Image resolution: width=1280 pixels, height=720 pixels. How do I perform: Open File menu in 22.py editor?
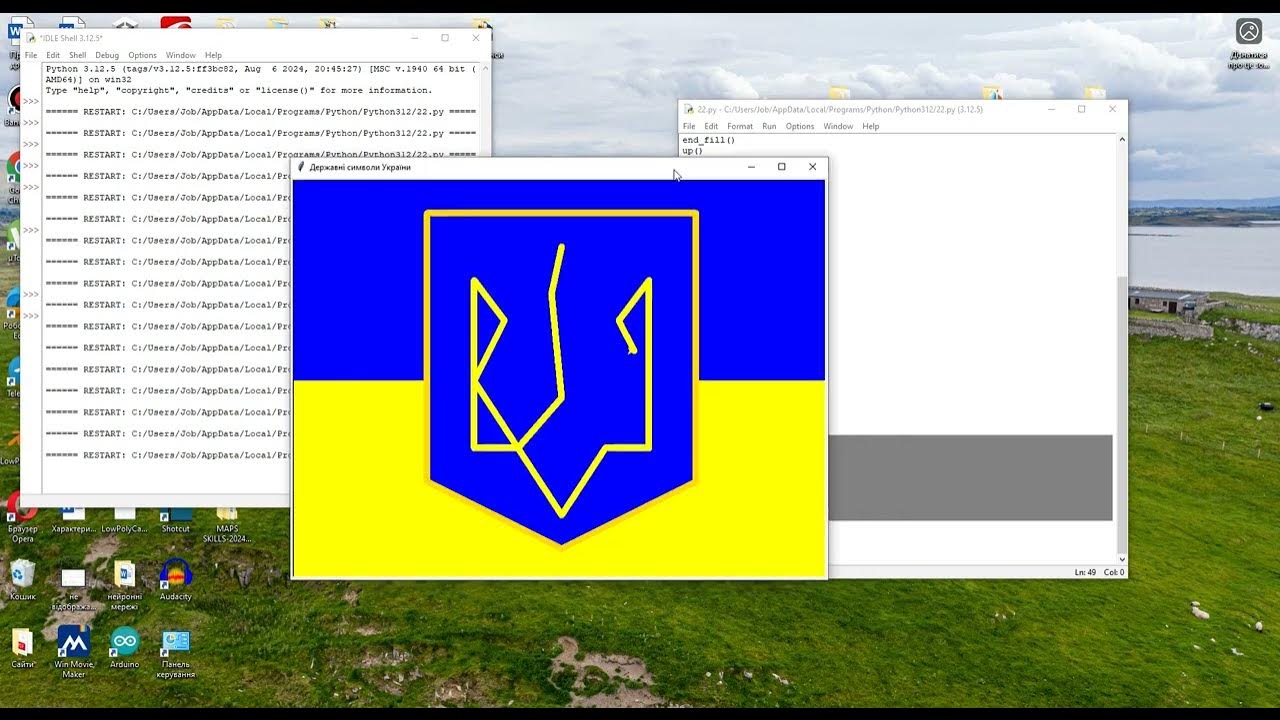tap(689, 126)
